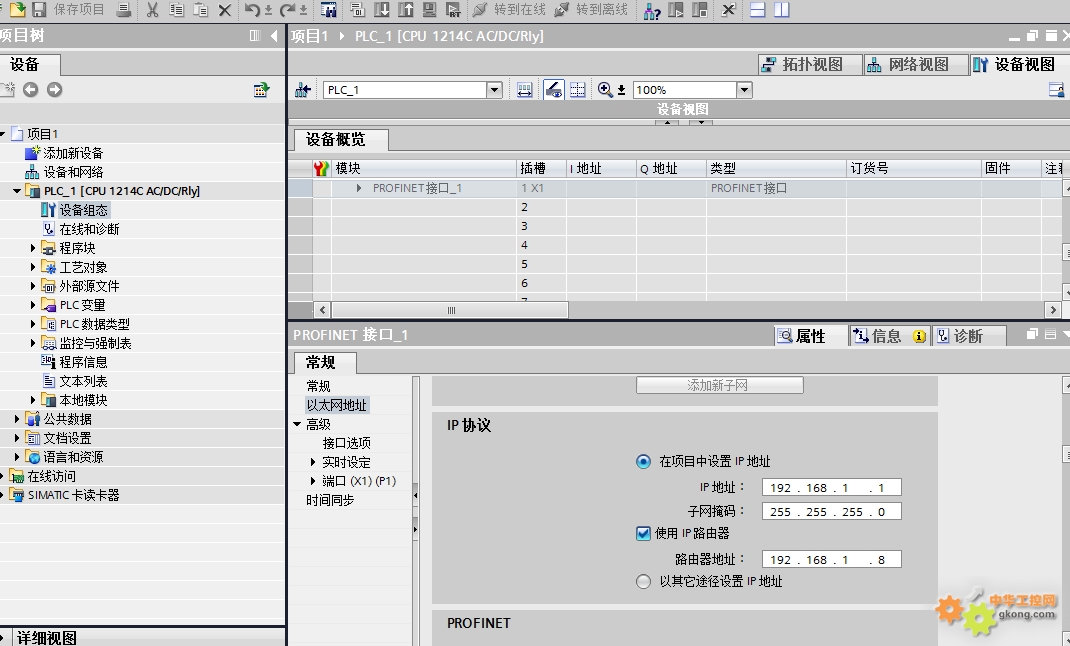This screenshot has width=1070, height=646.
Task: Select 时间同步 in the properties navigation
Action: (330, 500)
